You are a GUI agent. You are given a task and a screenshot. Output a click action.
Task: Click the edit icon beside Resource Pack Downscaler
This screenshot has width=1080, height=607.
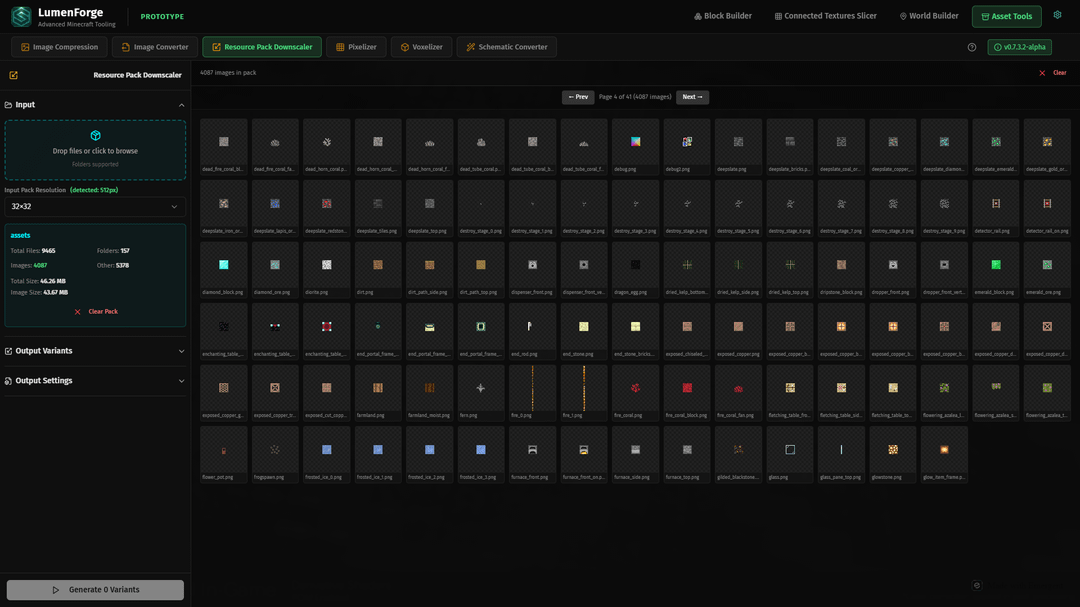click(13, 75)
